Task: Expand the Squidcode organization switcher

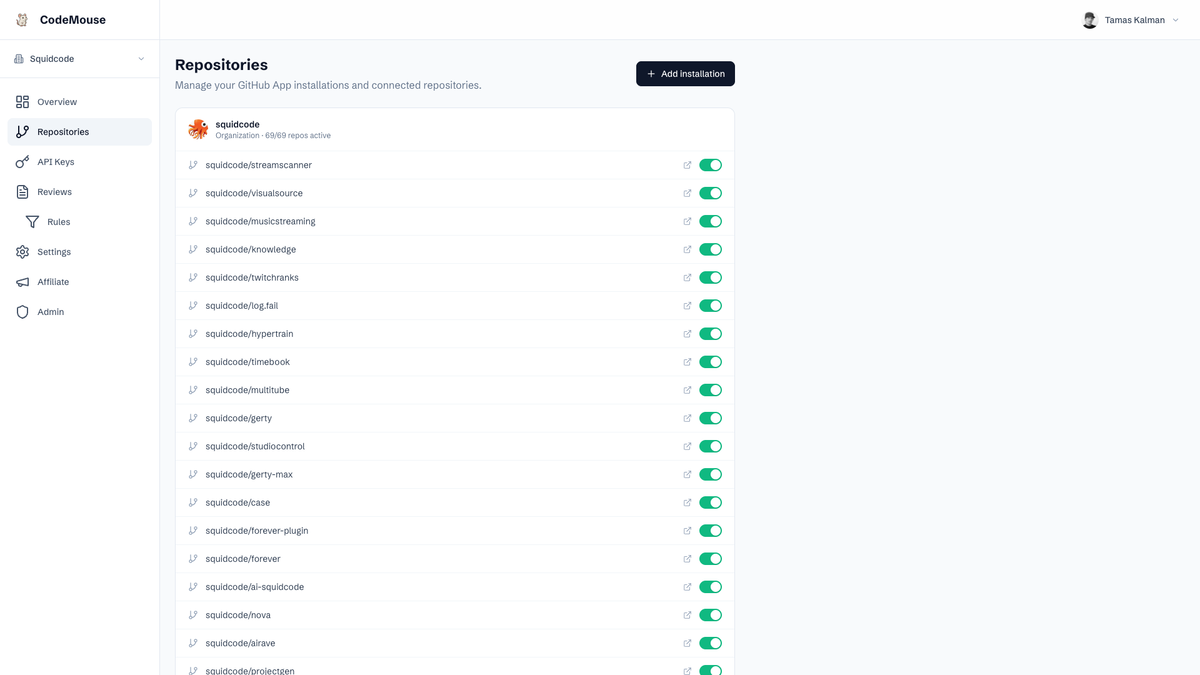Action: point(79,59)
